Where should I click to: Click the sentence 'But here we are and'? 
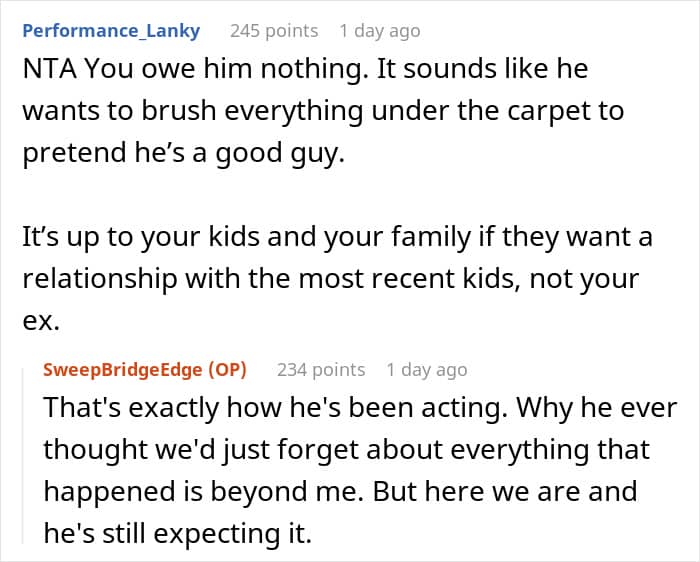[505, 491]
